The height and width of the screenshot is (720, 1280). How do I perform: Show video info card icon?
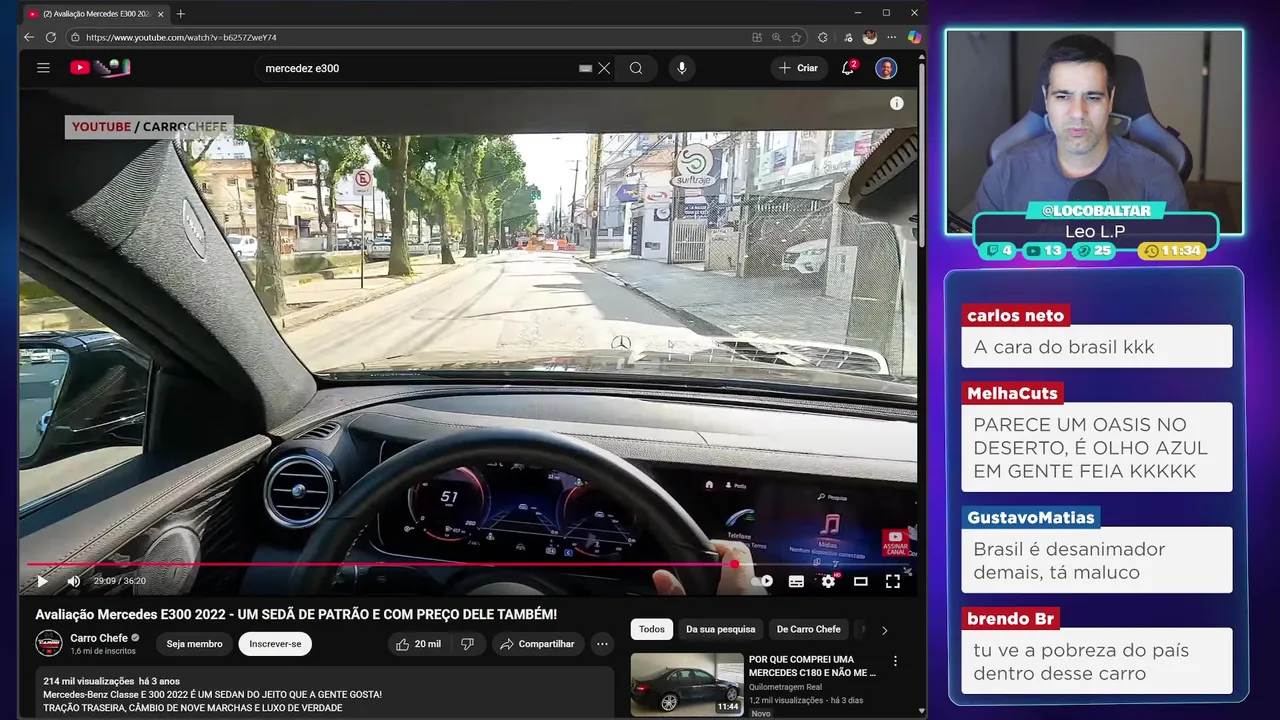897,103
